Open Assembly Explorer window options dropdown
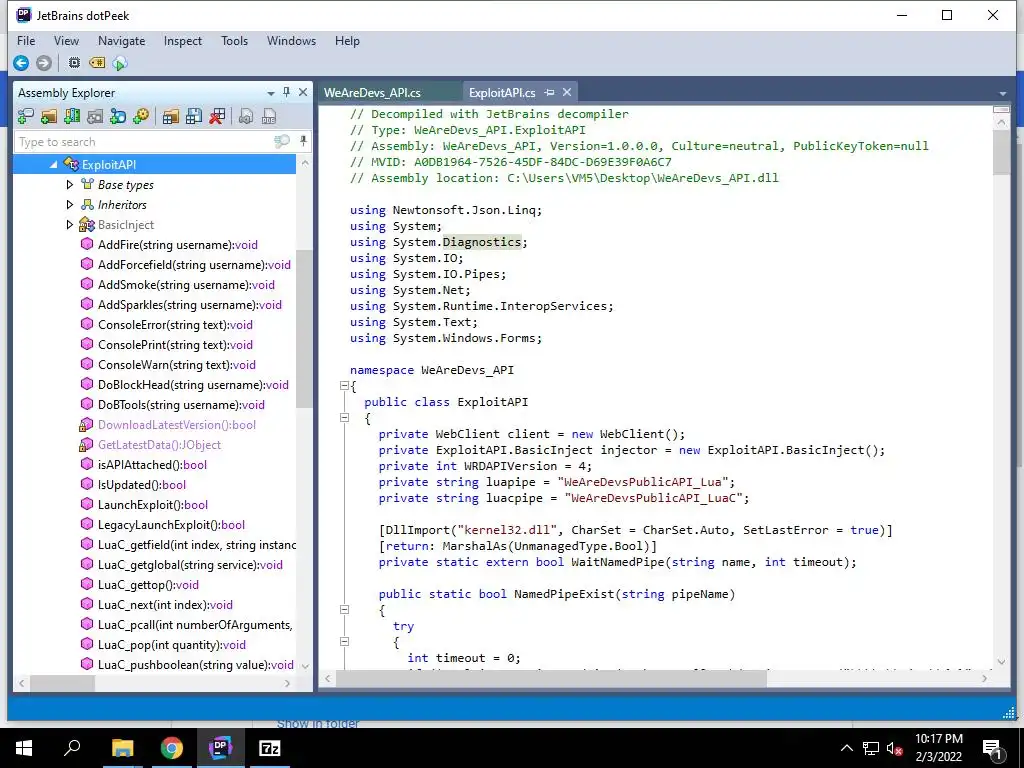The image size is (1024, 768). (x=270, y=93)
